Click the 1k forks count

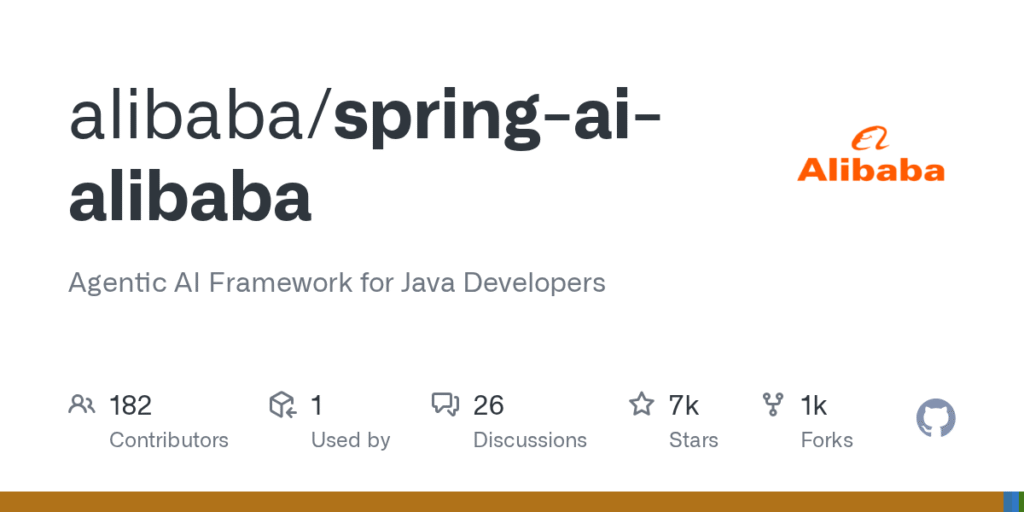(x=813, y=405)
